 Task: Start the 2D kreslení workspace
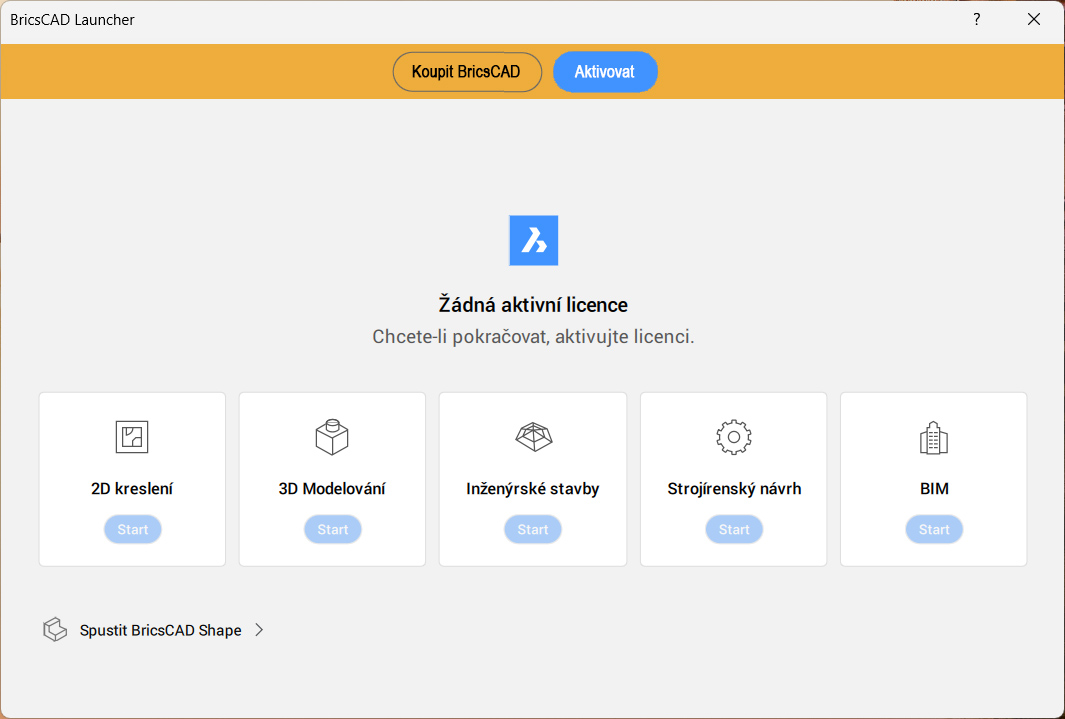click(x=132, y=530)
